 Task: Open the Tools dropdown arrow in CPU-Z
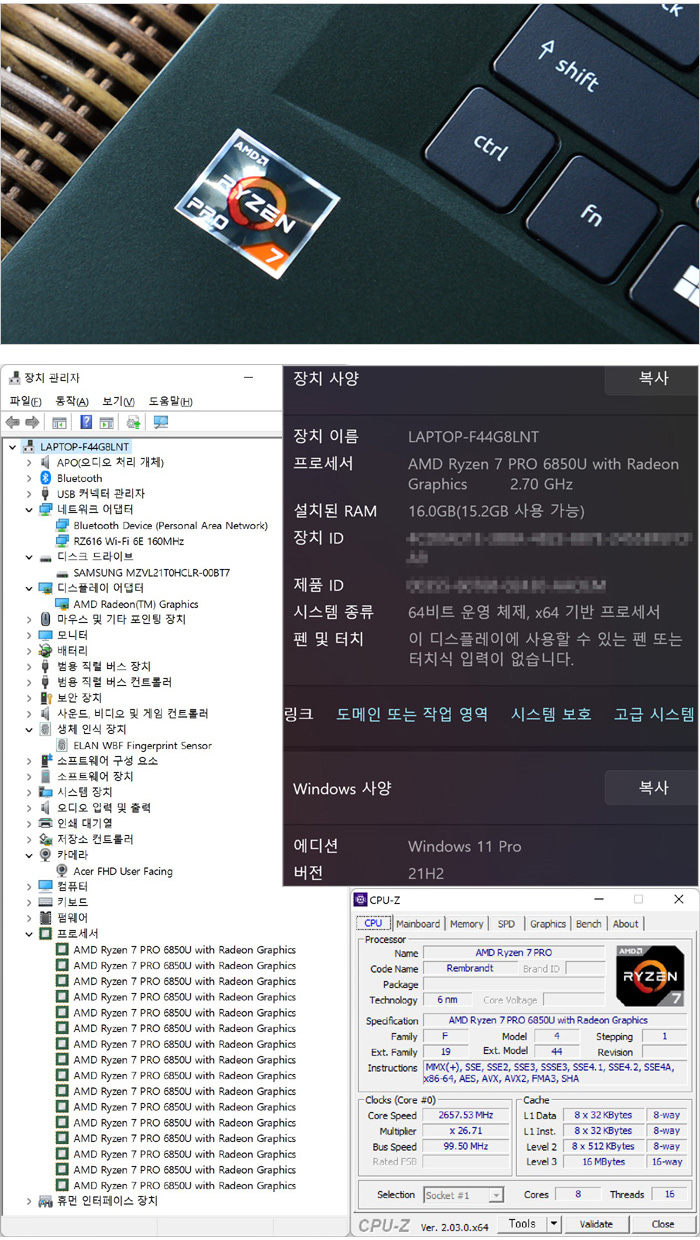click(553, 1224)
